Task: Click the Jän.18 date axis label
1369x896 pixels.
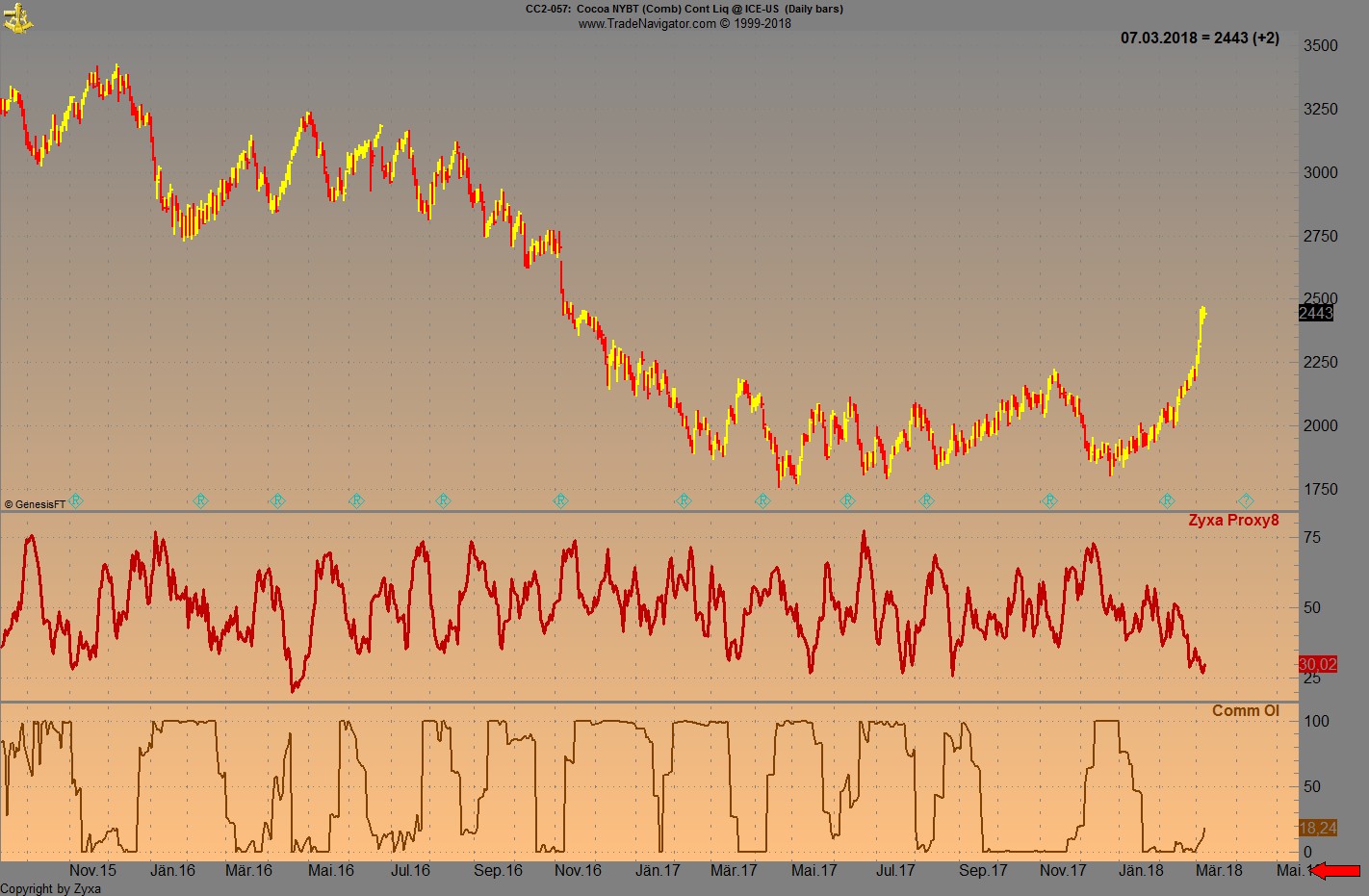Action: tap(1141, 870)
